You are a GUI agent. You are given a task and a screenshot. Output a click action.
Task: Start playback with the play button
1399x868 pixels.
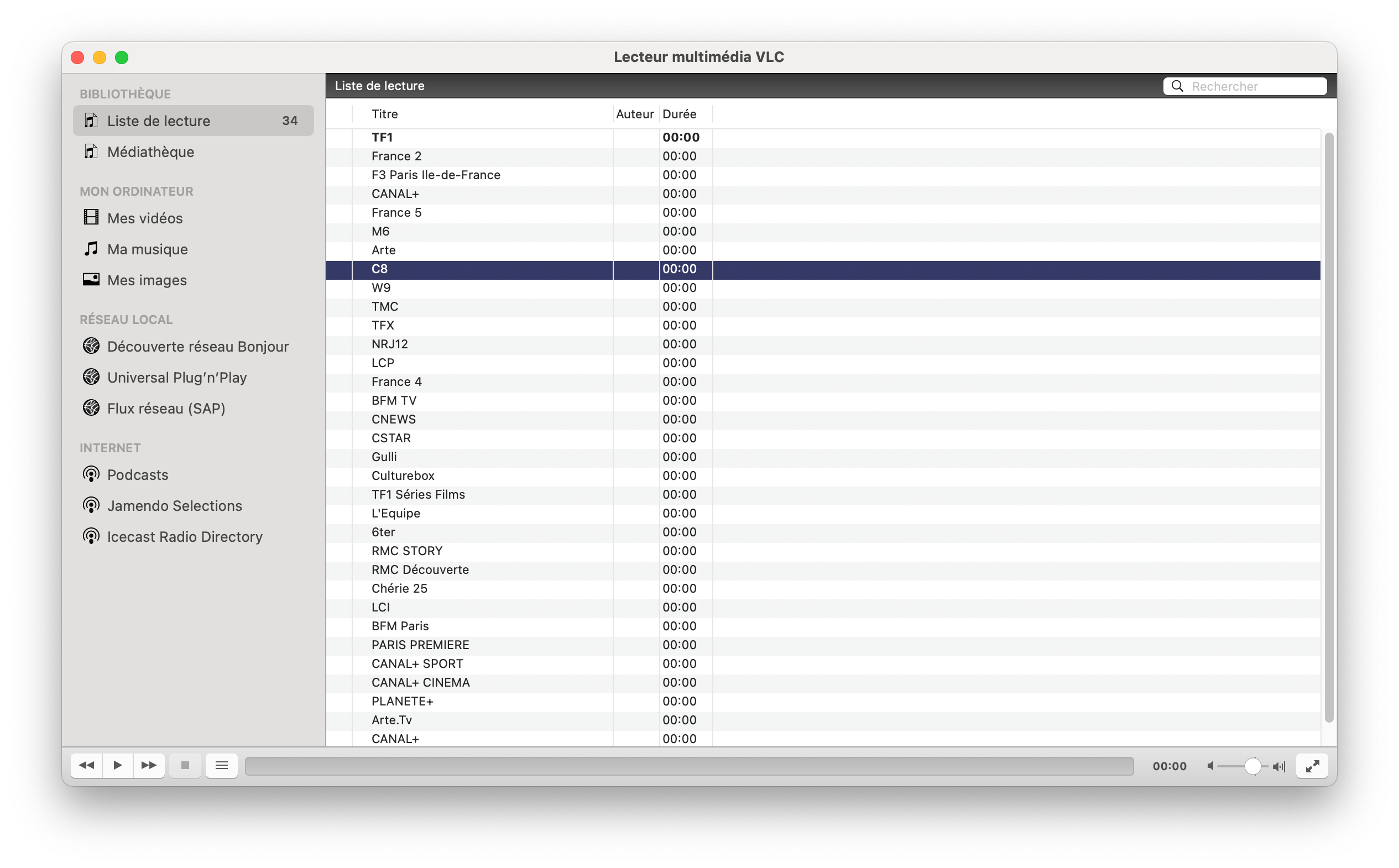118,765
